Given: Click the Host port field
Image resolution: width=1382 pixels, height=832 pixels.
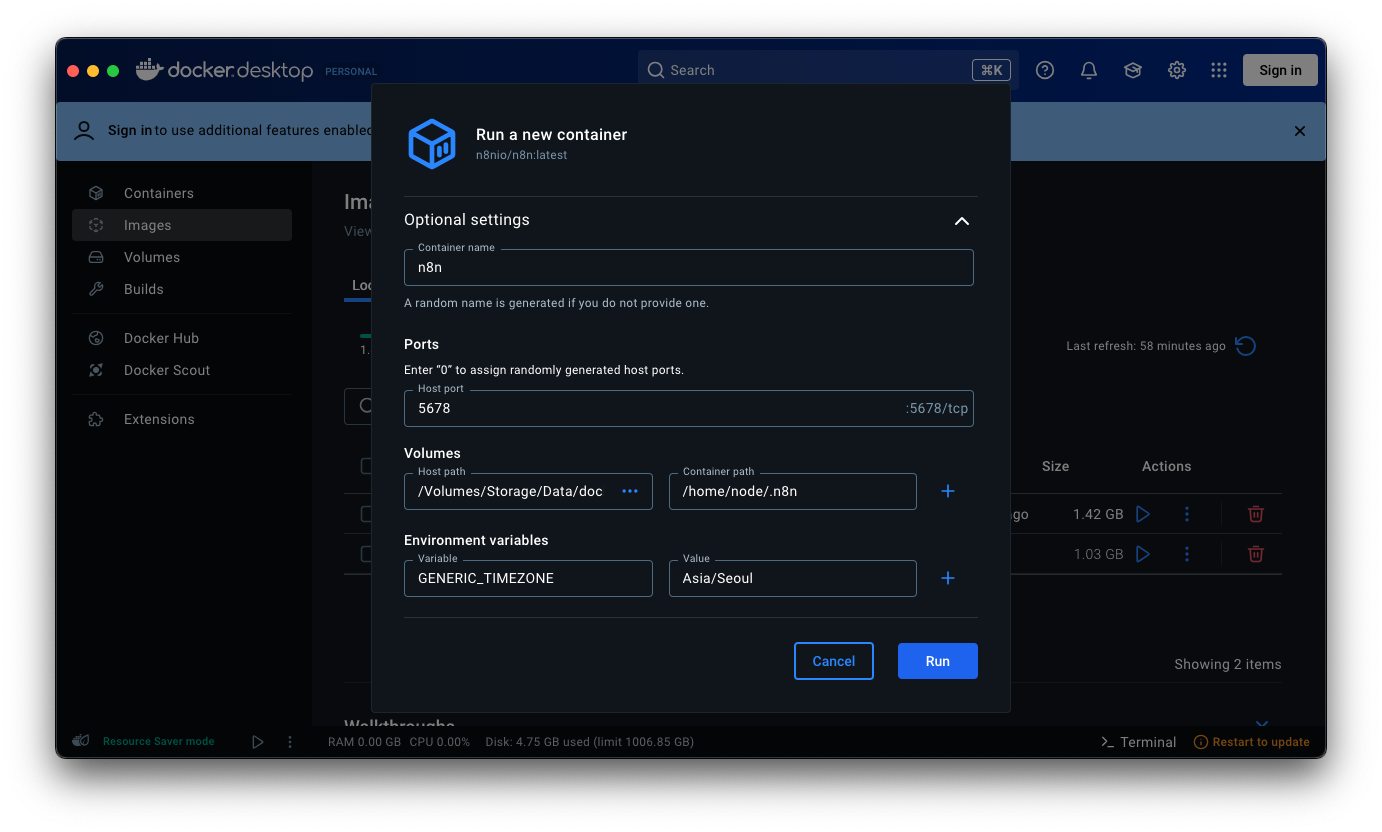Looking at the screenshot, I should tap(689, 408).
